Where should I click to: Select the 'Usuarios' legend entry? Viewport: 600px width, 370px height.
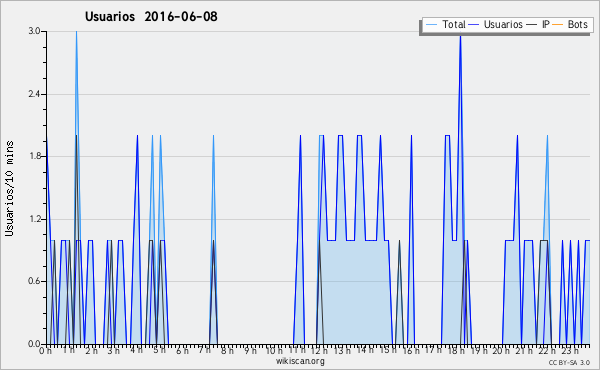[x=496, y=24]
